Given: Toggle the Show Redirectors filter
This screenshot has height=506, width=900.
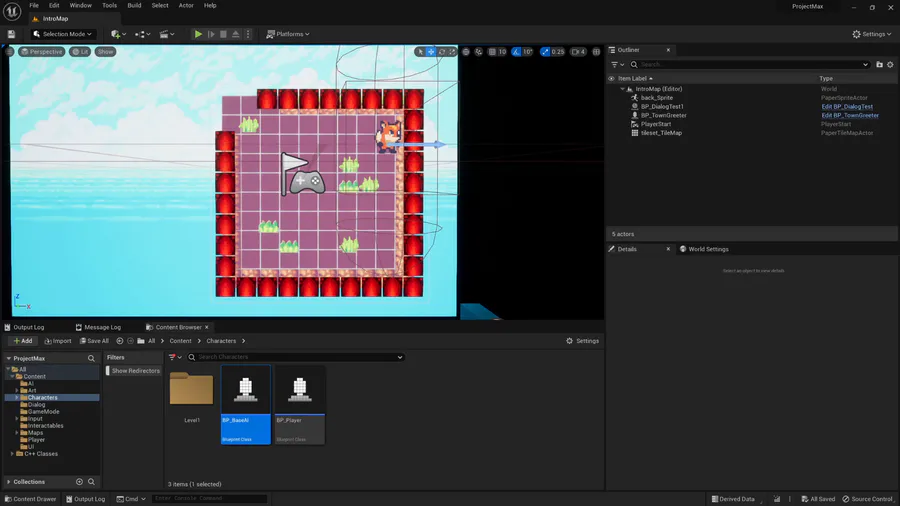Looking at the screenshot, I should tap(133, 371).
